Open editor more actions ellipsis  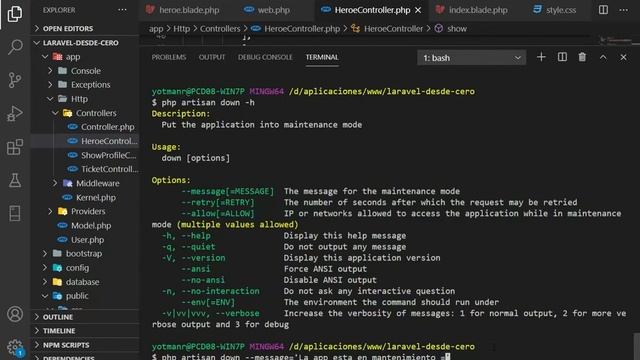coord(623,10)
